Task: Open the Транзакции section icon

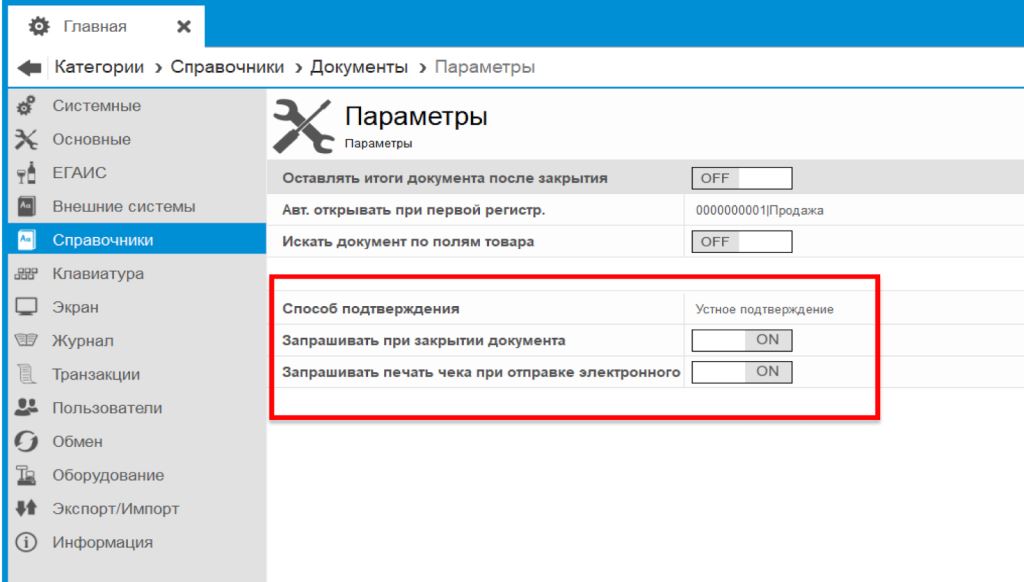Action: click(26, 374)
